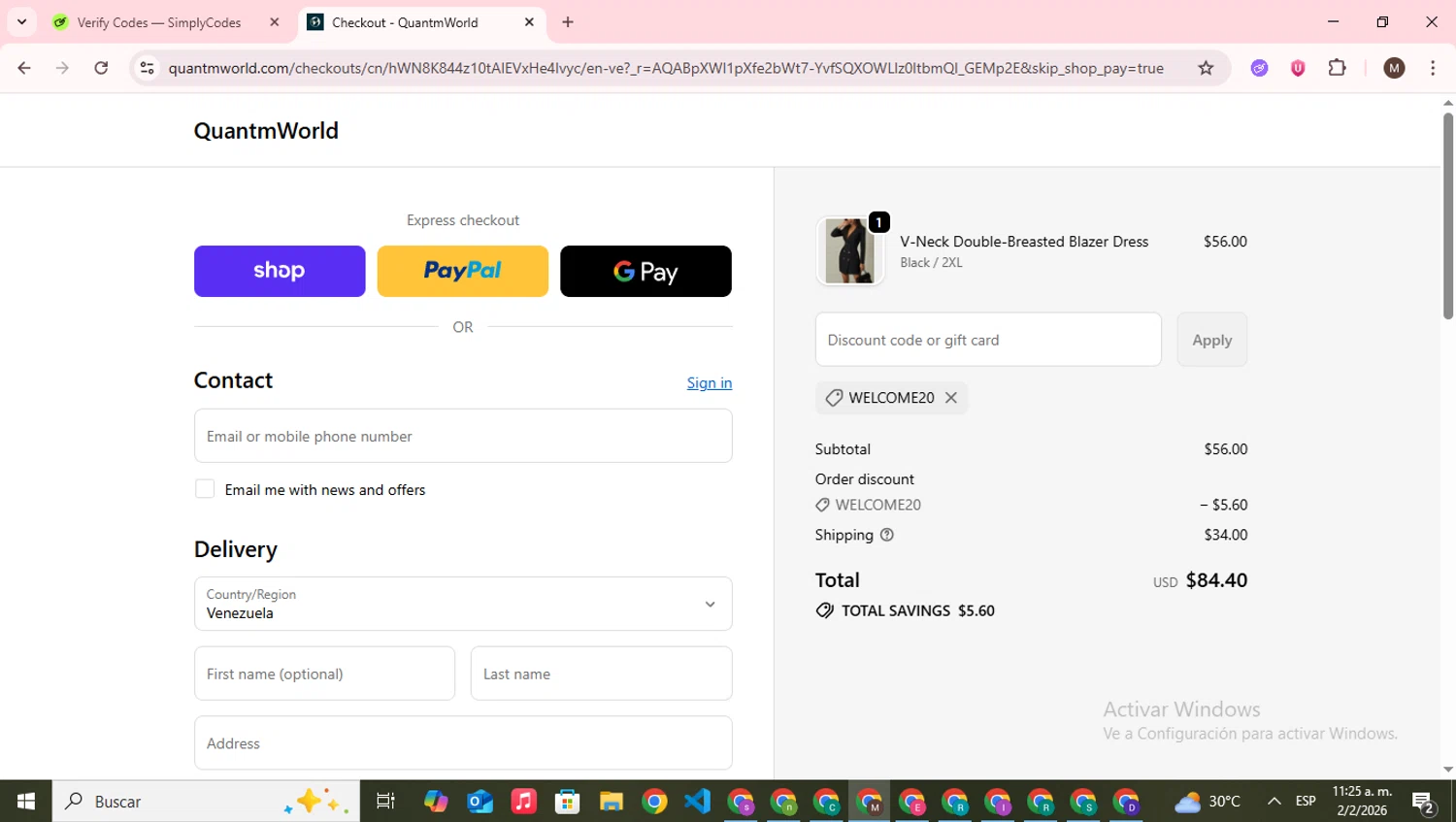This screenshot has width=1456, height=822.
Task: Reload the checkout page
Action: [x=101, y=68]
